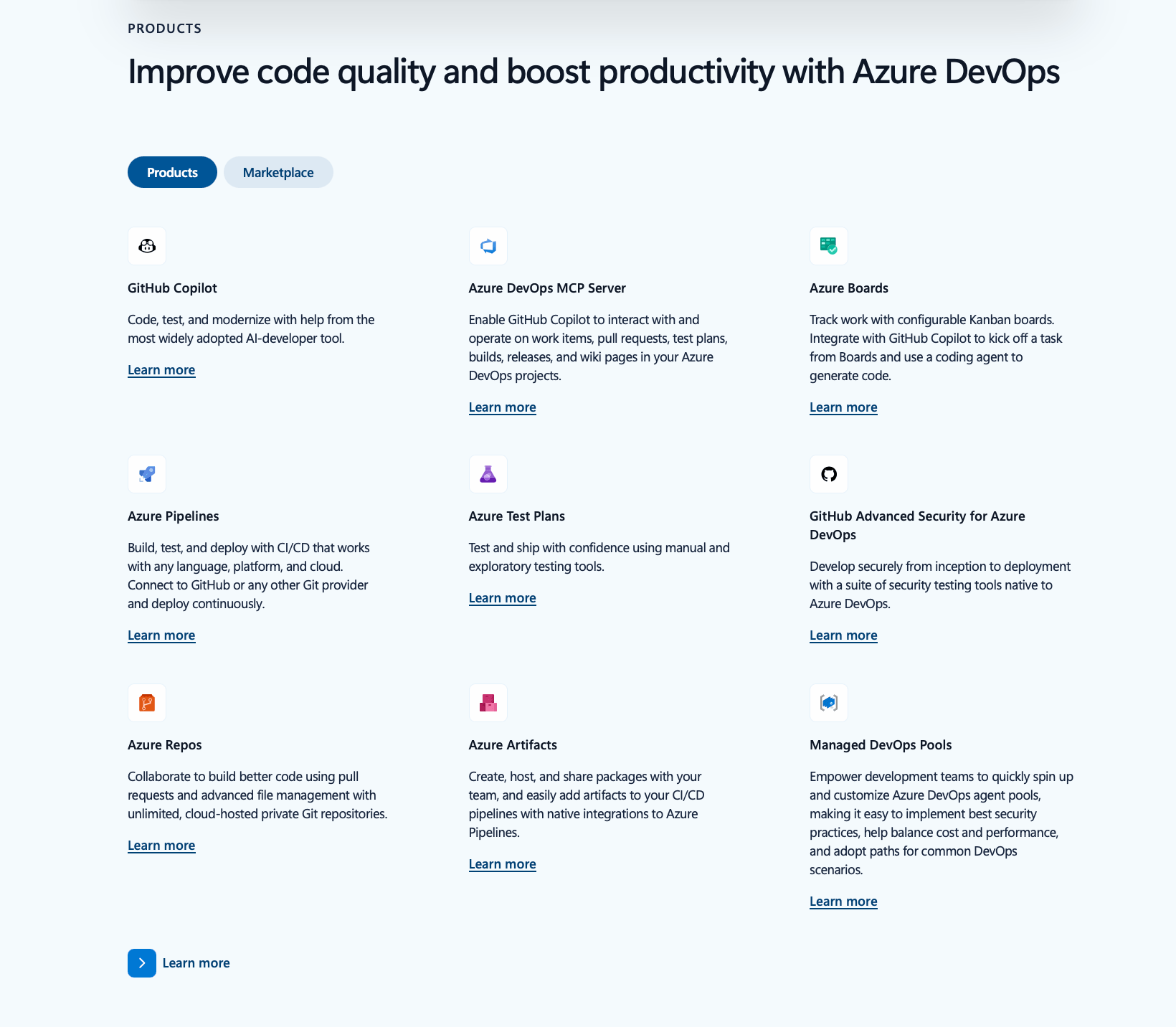The width and height of the screenshot is (1176, 1027).
Task: Click the GitHub Copilot heading
Action: (x=172, y=288)
